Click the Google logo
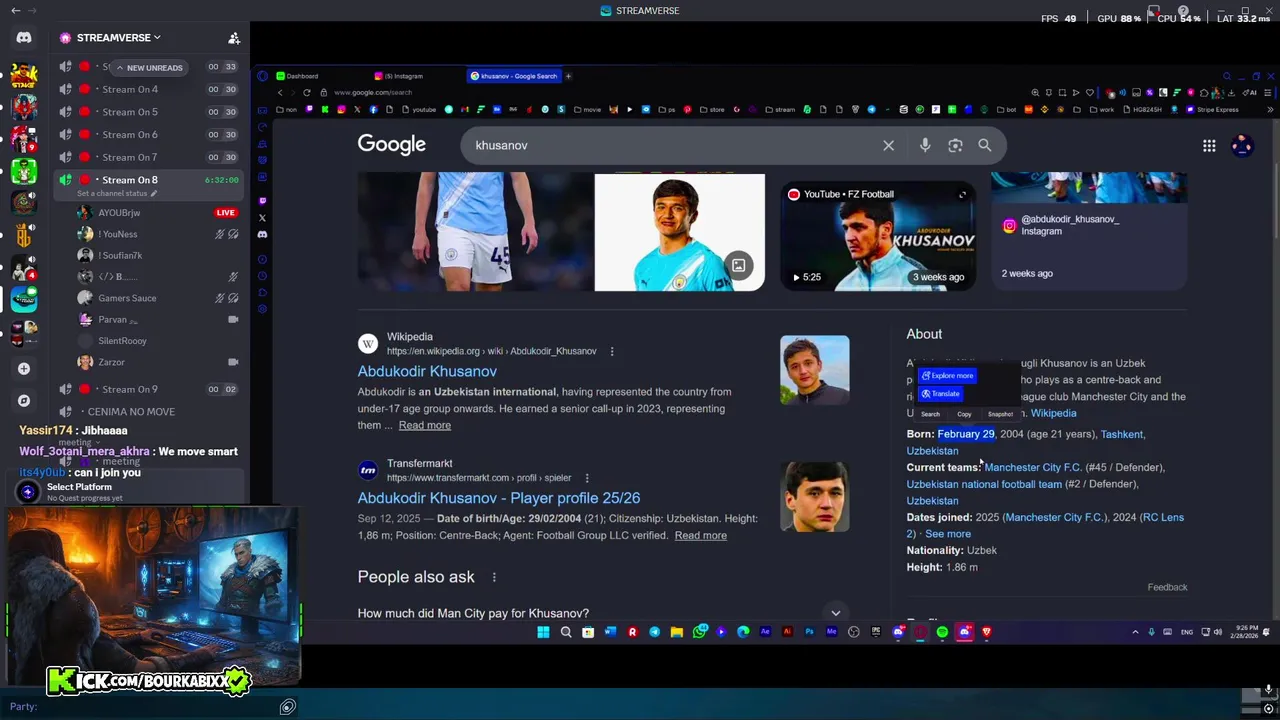Image resolution: width=1280 pixels, height=720 pixels. (392, 145)
